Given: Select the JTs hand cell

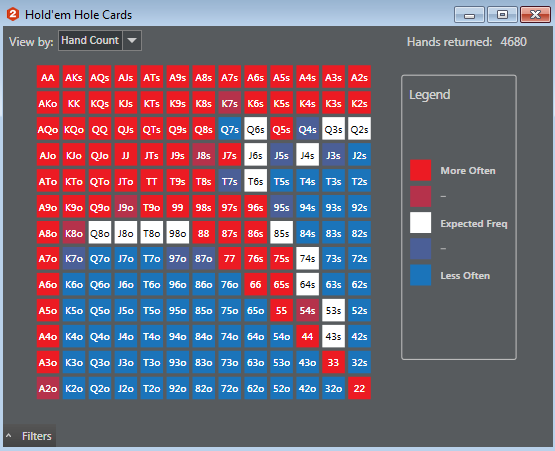Looking at the screenshot, I should [x=152, y=155].
